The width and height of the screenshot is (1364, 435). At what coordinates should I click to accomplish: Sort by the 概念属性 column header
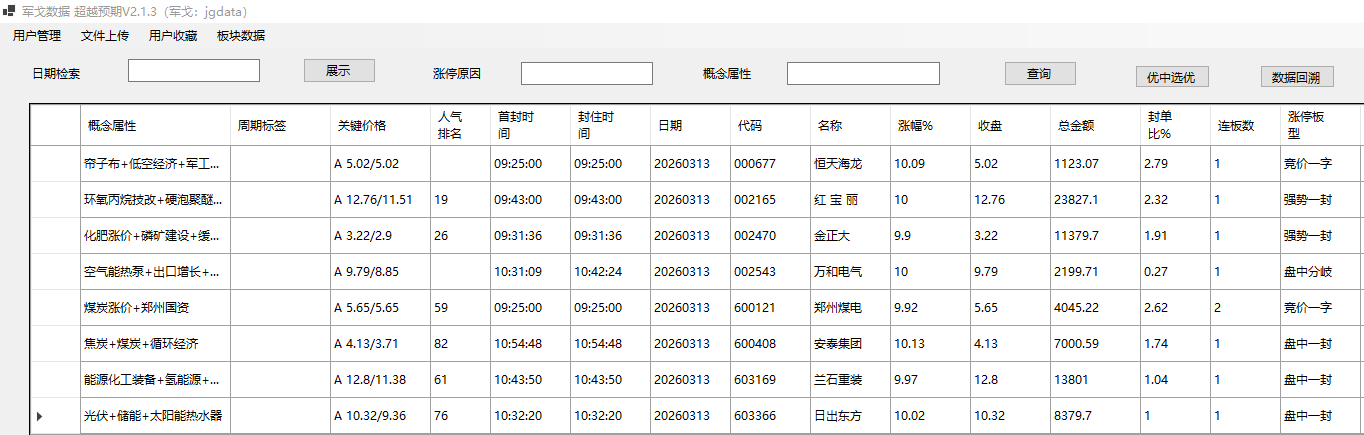click(x=155, y=126)
